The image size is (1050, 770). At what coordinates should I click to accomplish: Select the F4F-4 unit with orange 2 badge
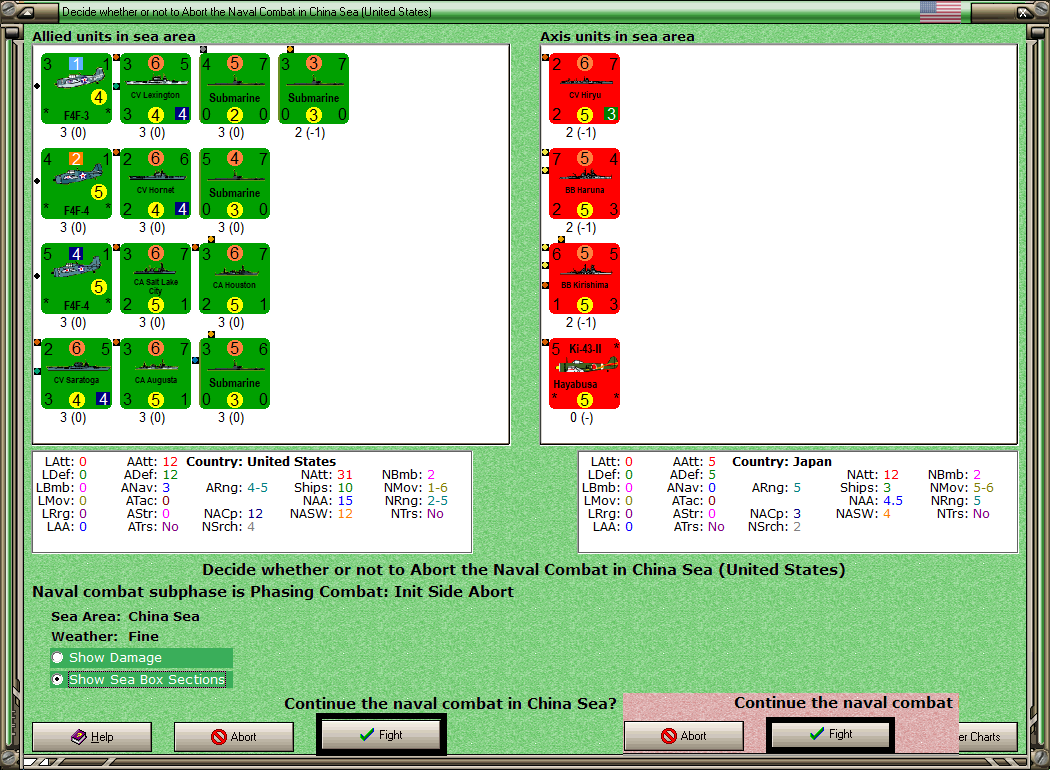click(x=76, y=183)
